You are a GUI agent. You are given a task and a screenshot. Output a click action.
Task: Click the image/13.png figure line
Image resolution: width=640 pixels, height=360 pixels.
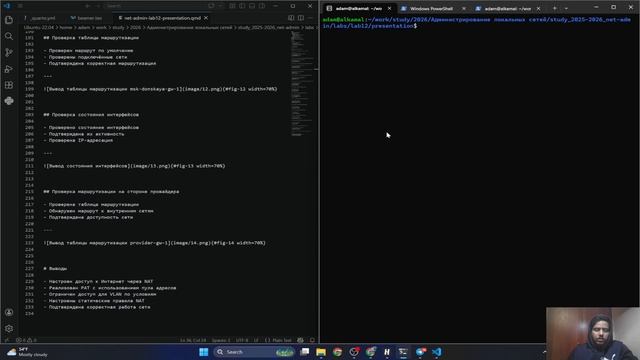(x=134, y=166)
